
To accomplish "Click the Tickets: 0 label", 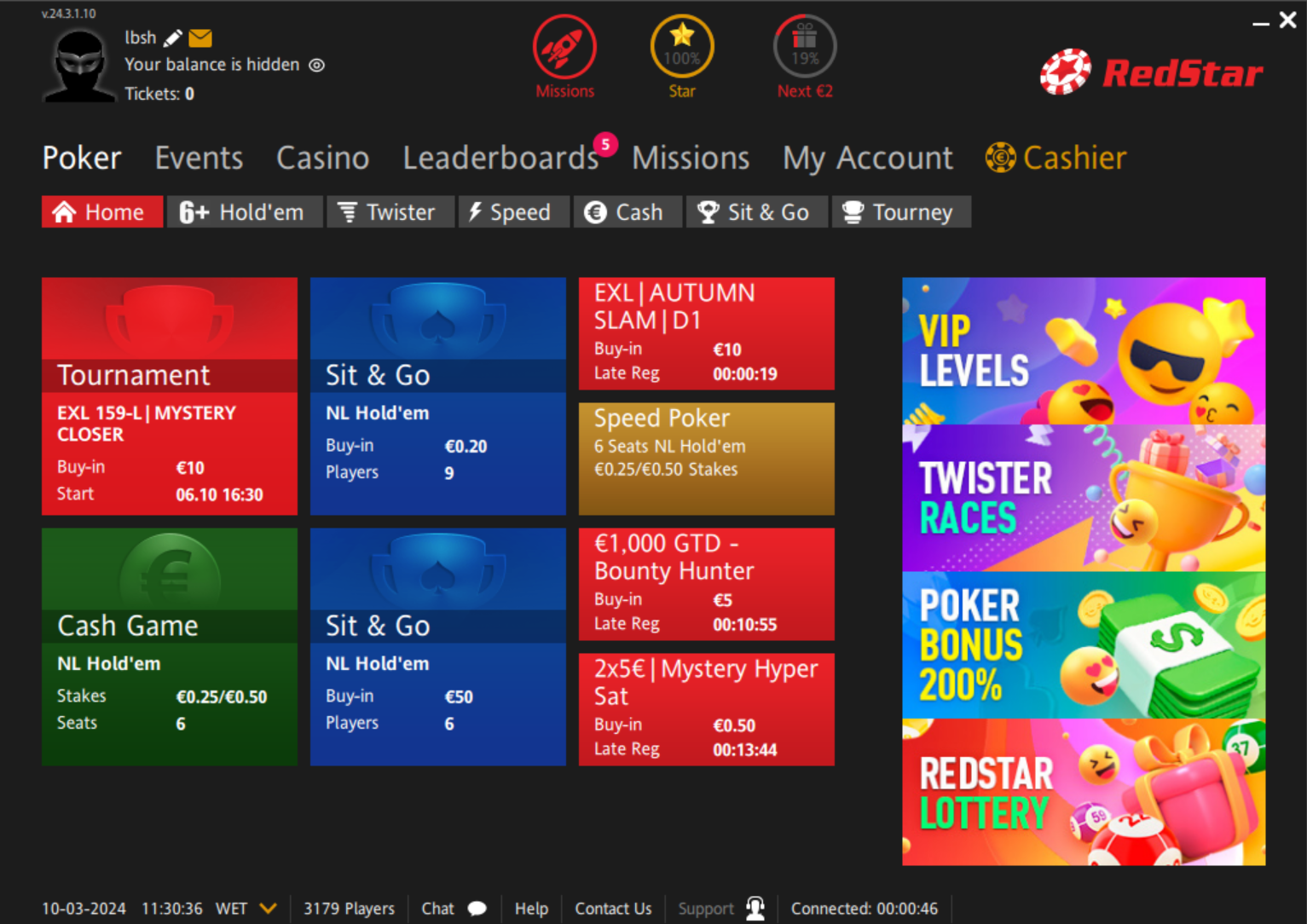I will [x=159, y=94].
